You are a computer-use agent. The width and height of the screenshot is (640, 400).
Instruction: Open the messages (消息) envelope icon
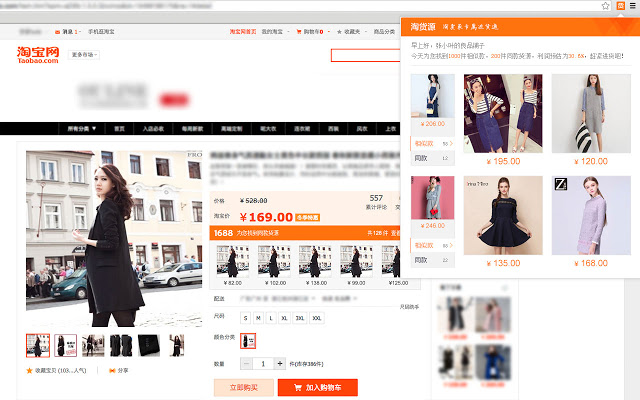[58, 32]
